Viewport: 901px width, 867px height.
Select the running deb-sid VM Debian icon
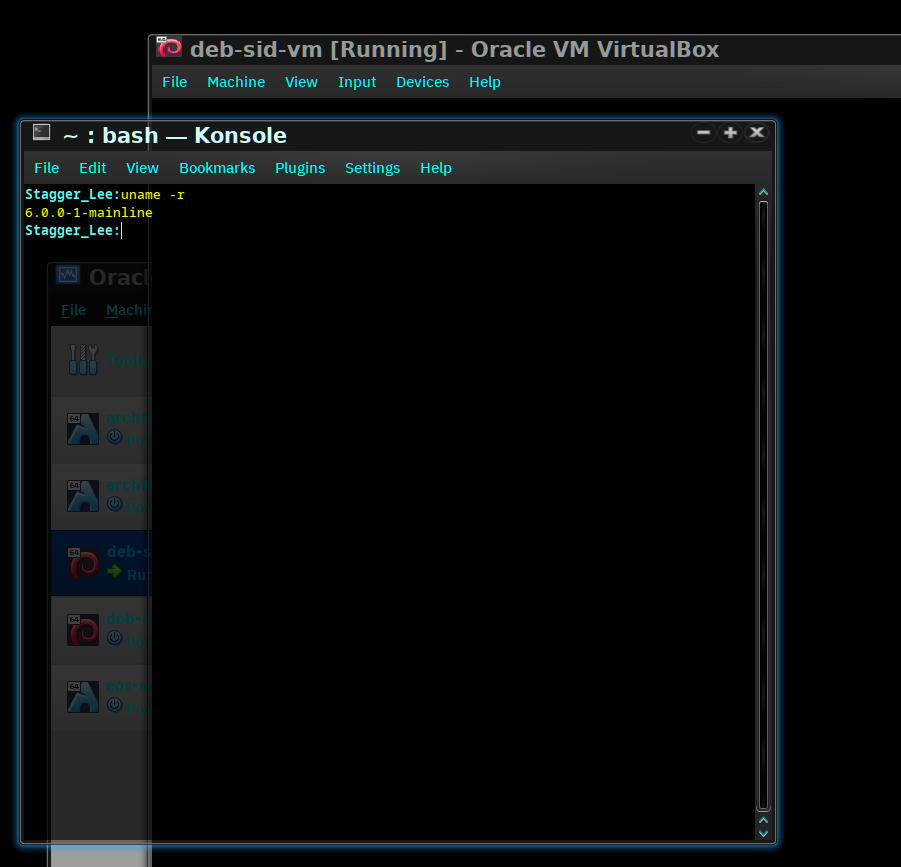pyautogui.click(x=83, y=562)
